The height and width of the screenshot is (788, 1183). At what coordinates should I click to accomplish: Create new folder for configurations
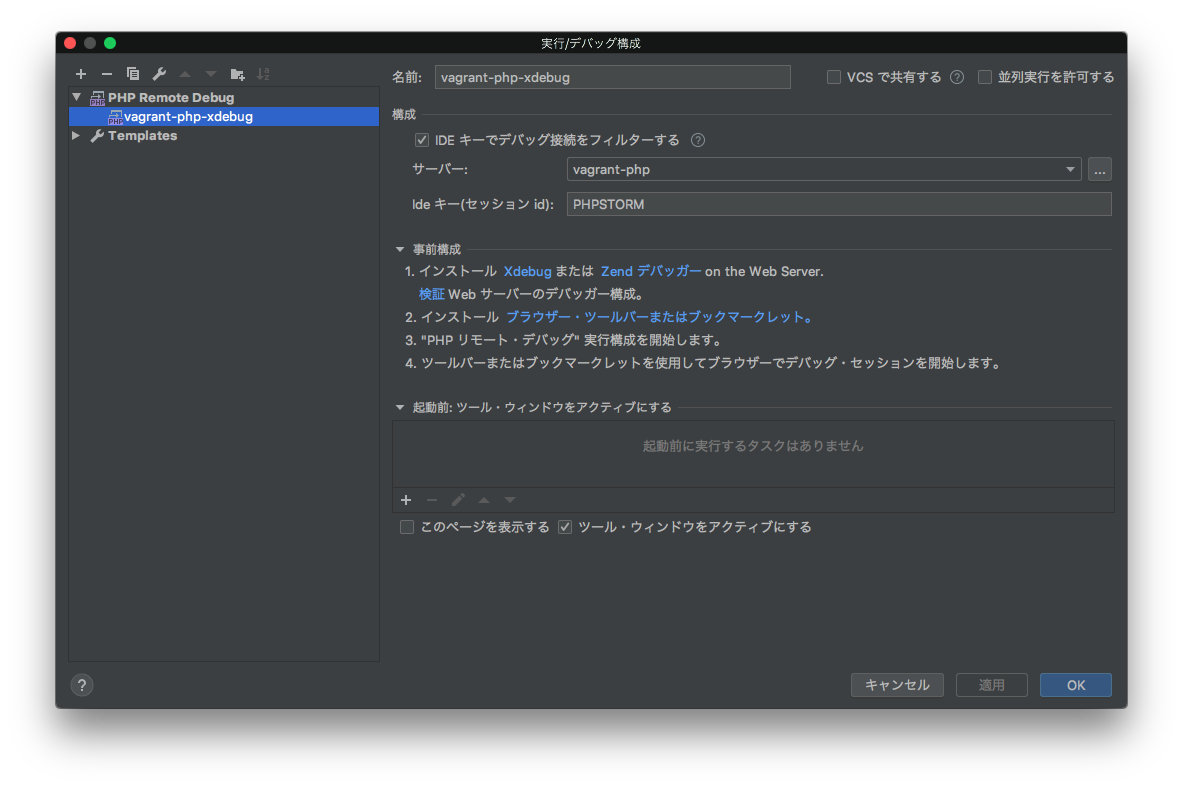pyautogui.click(x=237, y=74)
